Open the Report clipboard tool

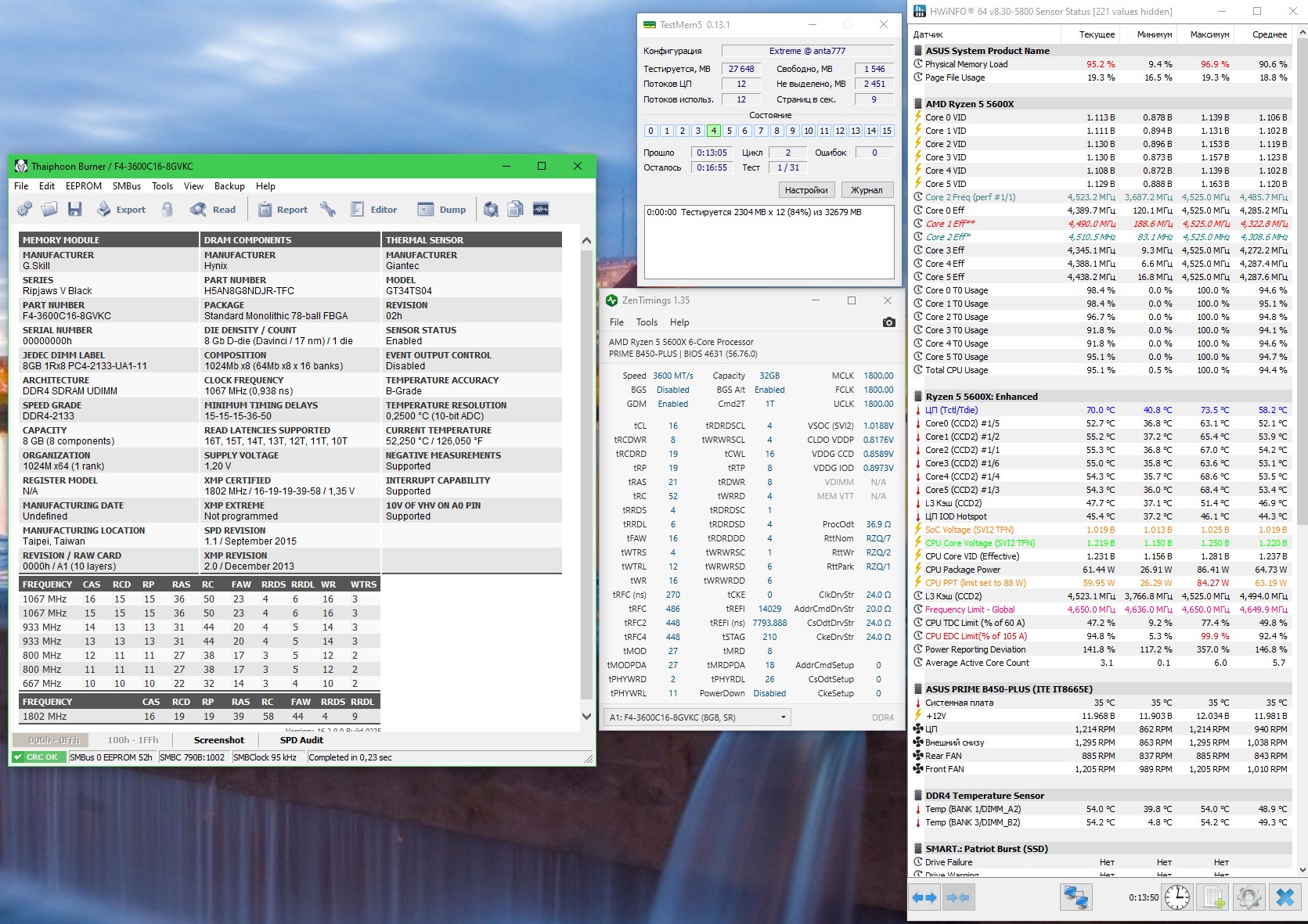click(x=283, y=209)
